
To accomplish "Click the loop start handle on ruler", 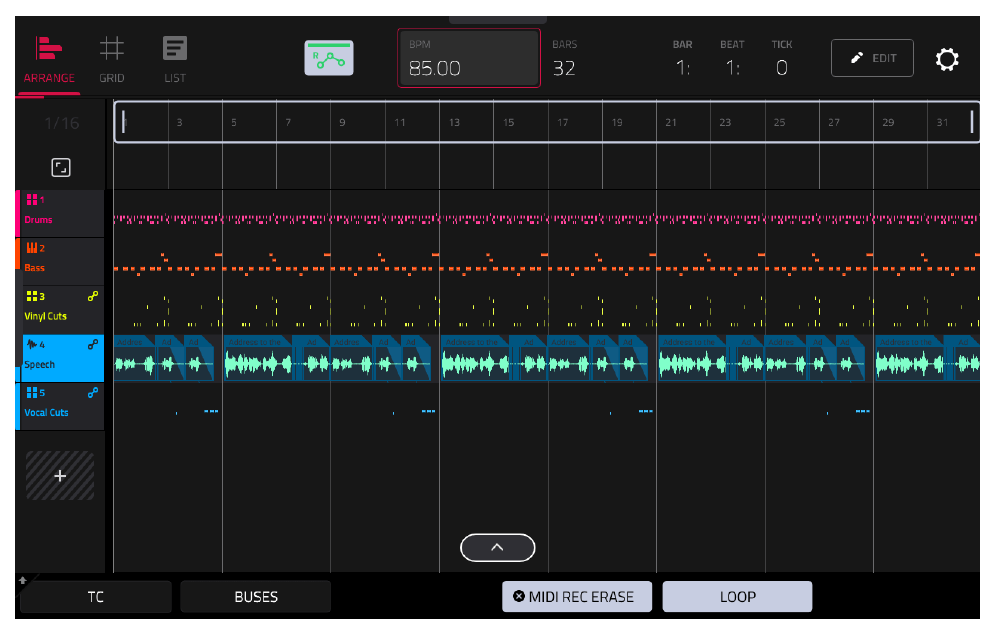I will (x=123, y=121).
